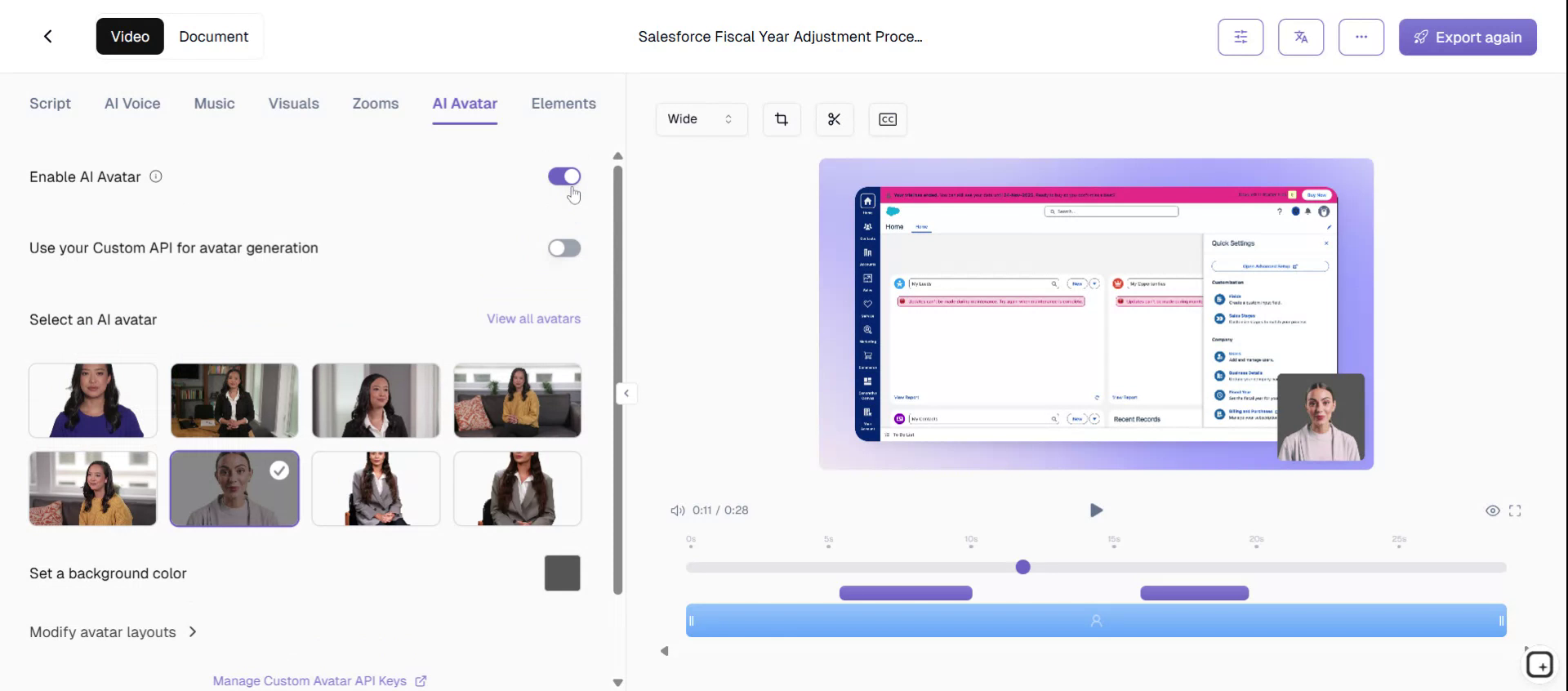Click the avatar icon on the blue track
Image resolution: width=1568 pixels, height=691 pixels.
point(1096,621)
